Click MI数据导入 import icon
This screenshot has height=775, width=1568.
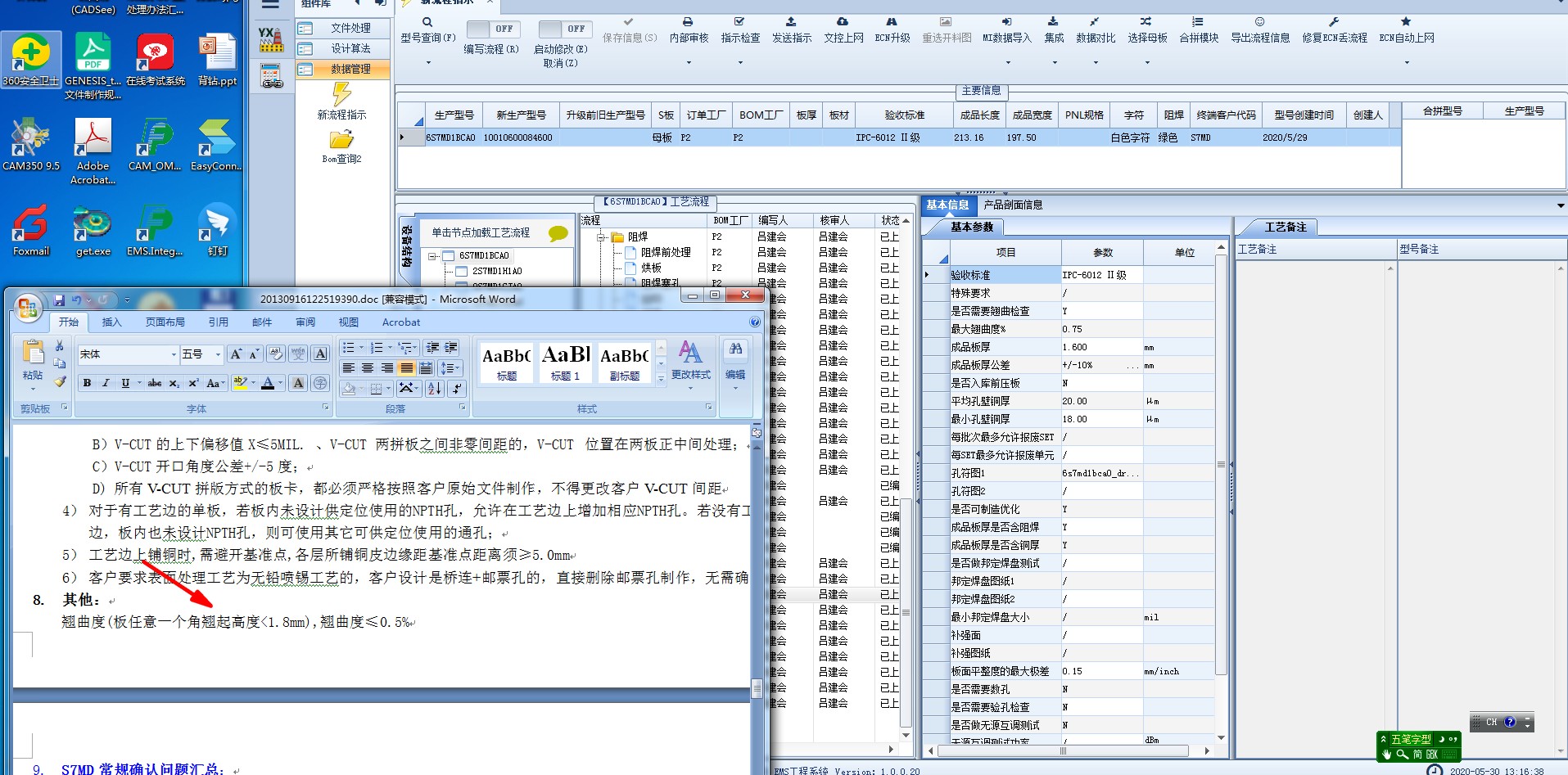point(1006,22)
